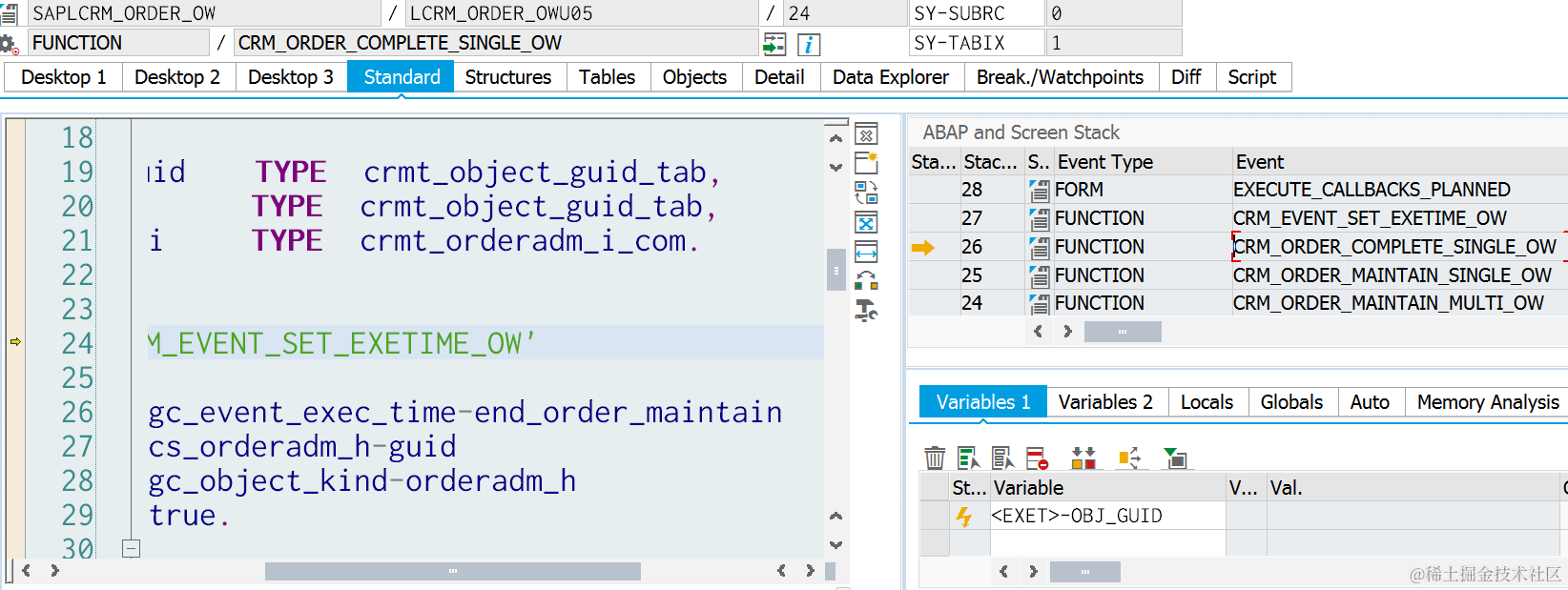The image size is (1568, 590).
Task: Open tool Services hammer-wrench icon
Action: coord(866,310)
